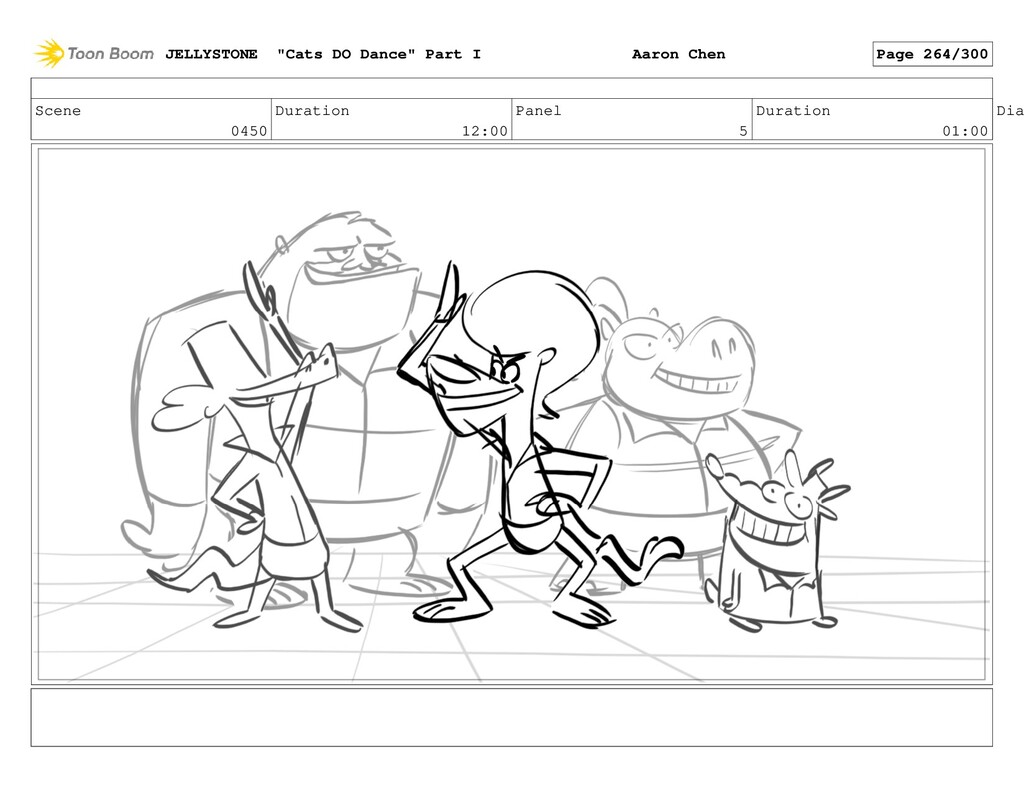Click the Scene label in the header
The width and height of the screenshot is (1024, 793).
pyautogui.click(x=58, y=110)
